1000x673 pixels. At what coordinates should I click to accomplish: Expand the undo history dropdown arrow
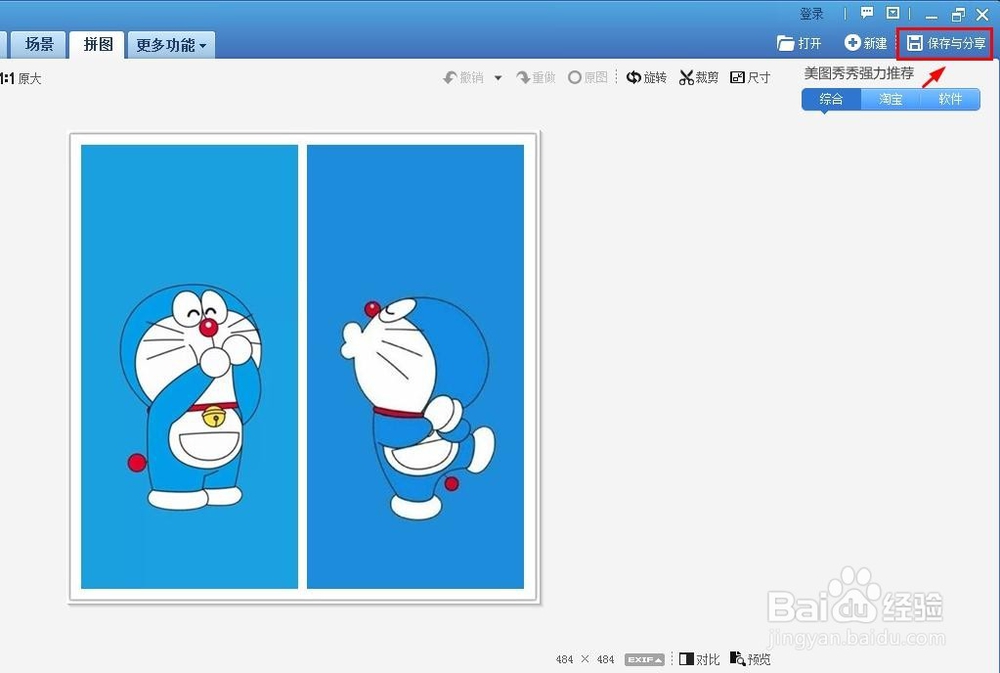498,78
